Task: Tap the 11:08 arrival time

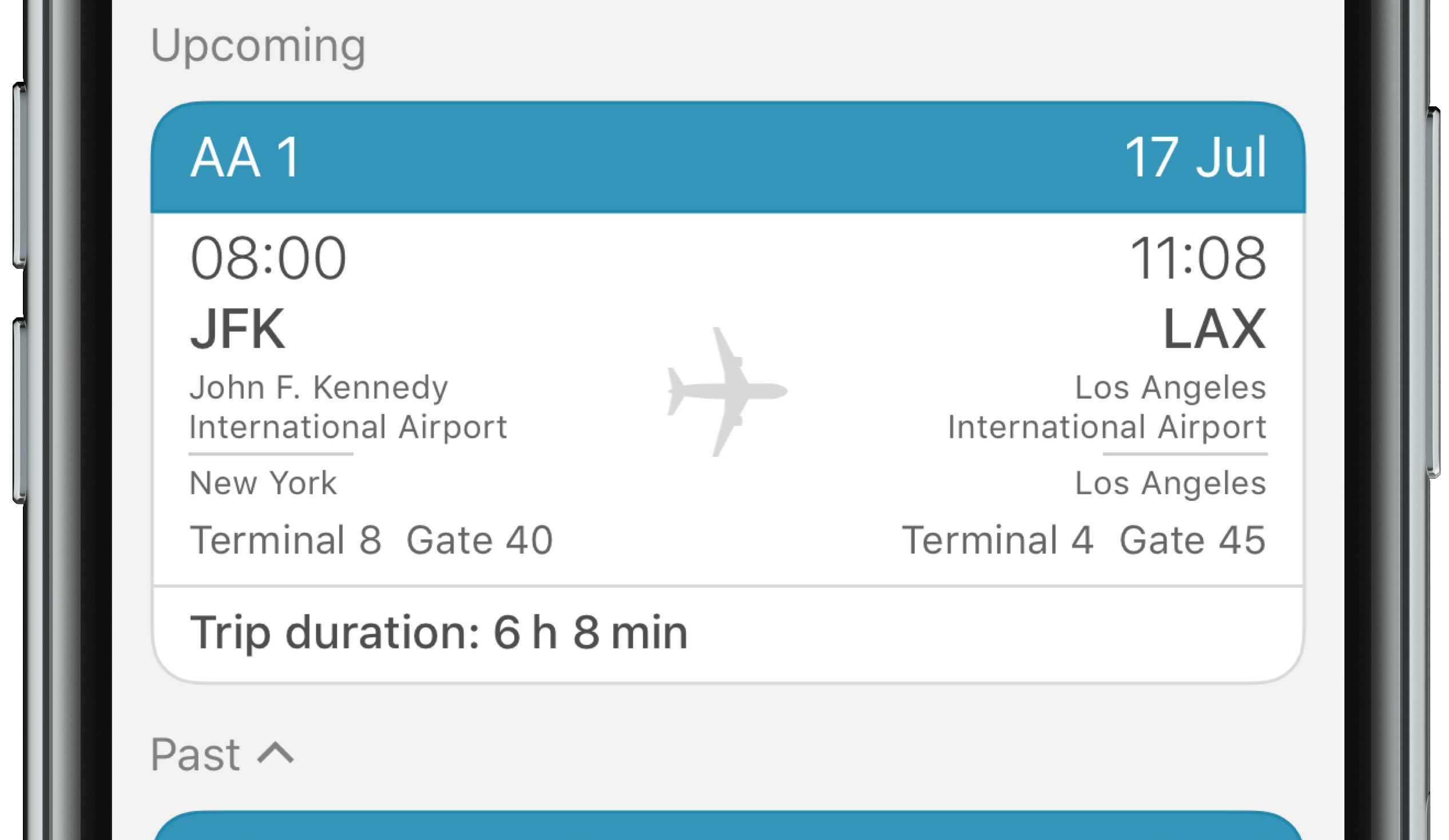Action: 1197,258
